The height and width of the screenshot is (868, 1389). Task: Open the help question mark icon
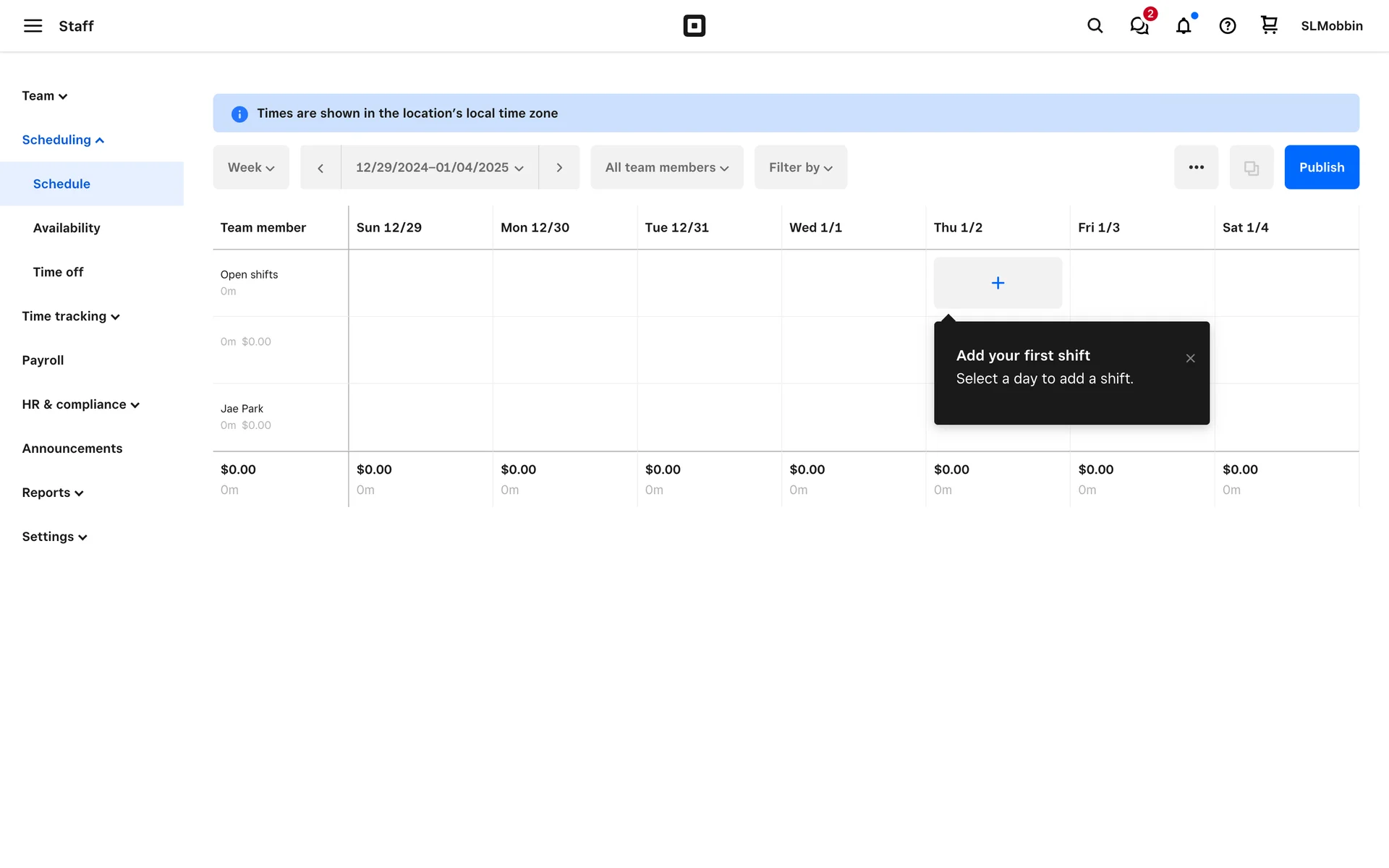pos(1227,26)
